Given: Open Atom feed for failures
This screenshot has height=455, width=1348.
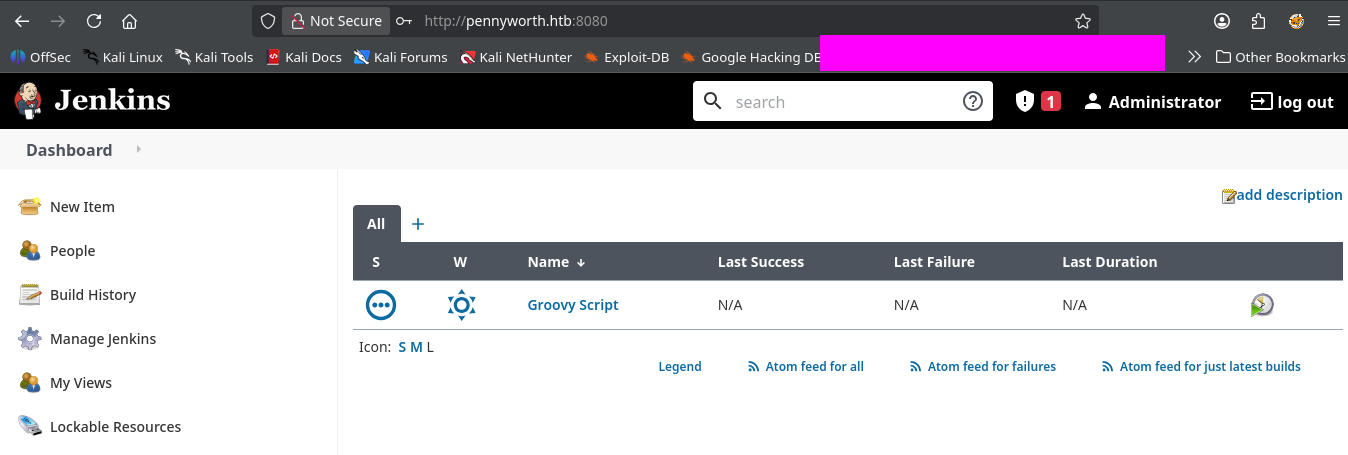Looking at the screenshot, I should point(983,367).
